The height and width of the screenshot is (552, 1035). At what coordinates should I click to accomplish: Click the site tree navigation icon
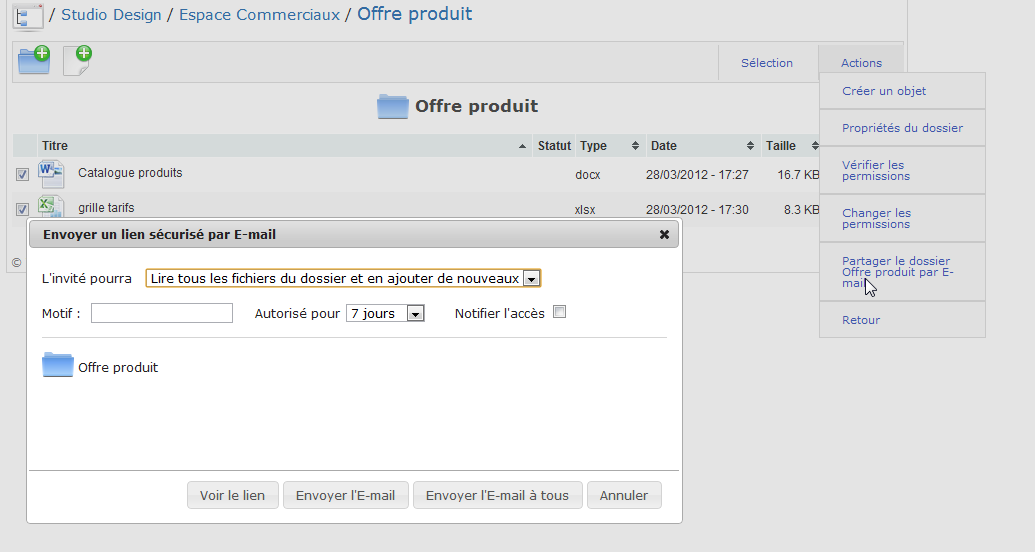[x=29, y=16]
